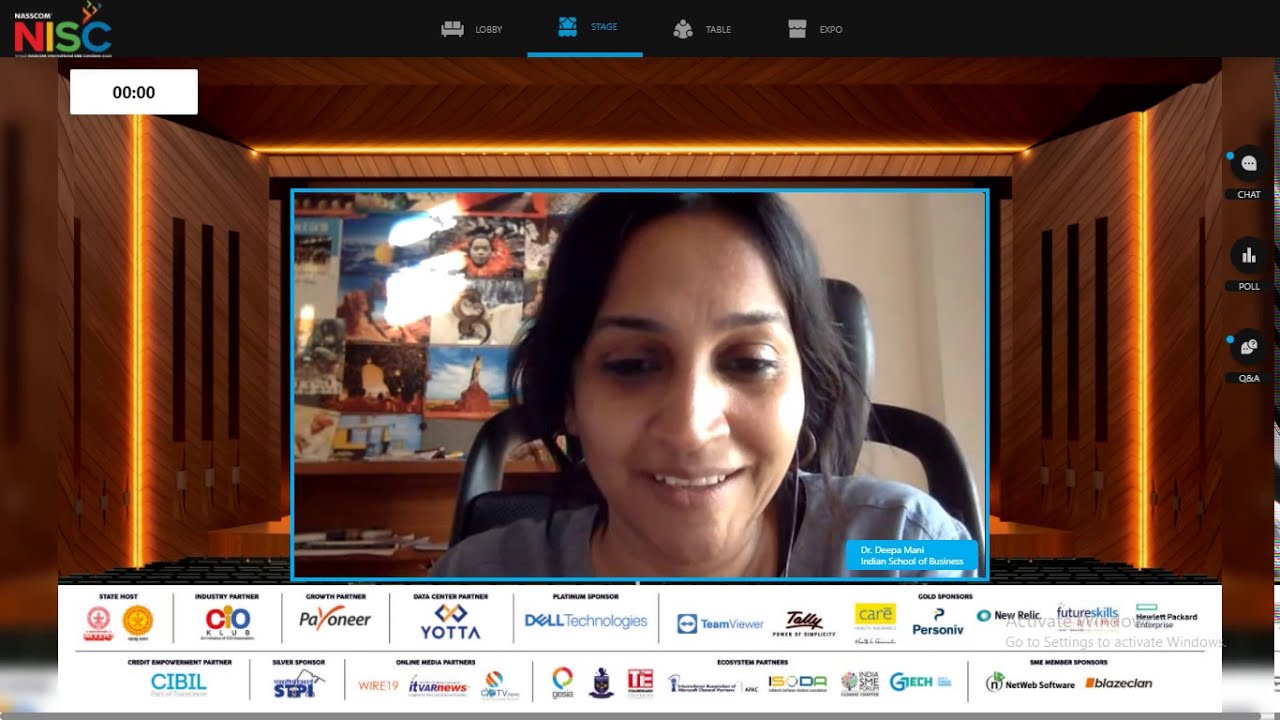Click the India SME Forum logo
Image resolution: width=1280 pixels, height=720 pixels.
(x=860, y=684)
